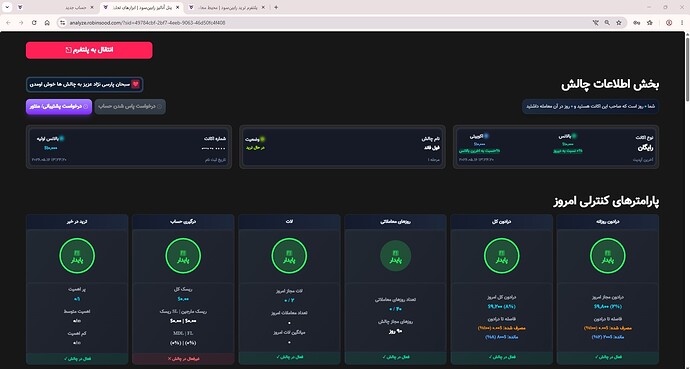Click the zoom magnifier icon in address bar
This screenshot has width=690, height=369.
click(x=607, y=22)
